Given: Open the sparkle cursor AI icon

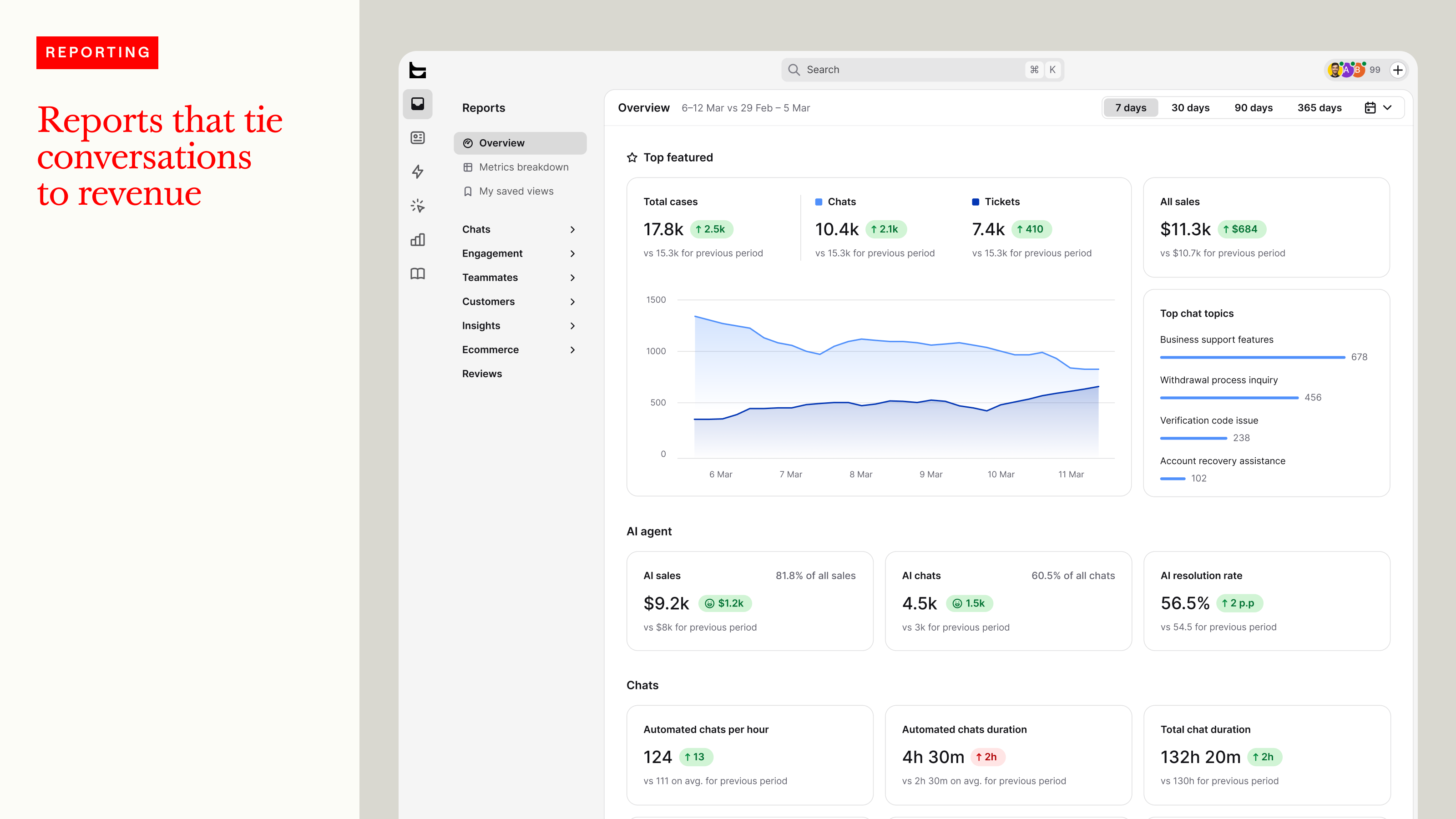Looking at the screenshot, I should pyautogui.click(x=417, y=206).
